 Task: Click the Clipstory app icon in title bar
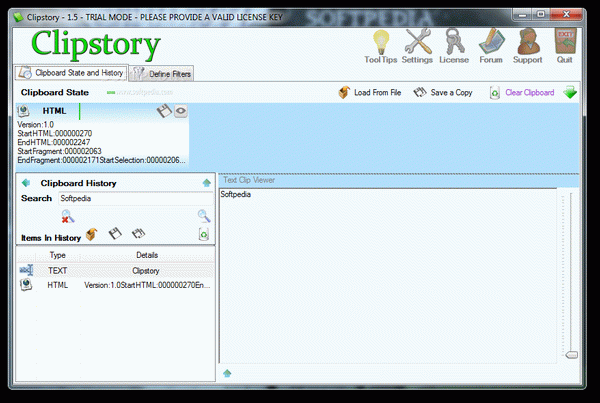(x=18, y=17)
